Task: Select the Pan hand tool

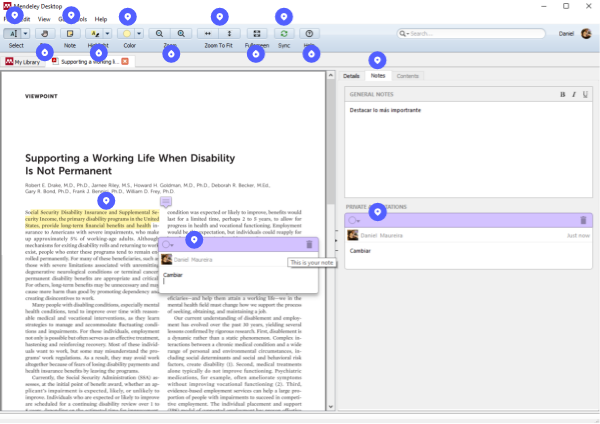Action: point(45,33)
